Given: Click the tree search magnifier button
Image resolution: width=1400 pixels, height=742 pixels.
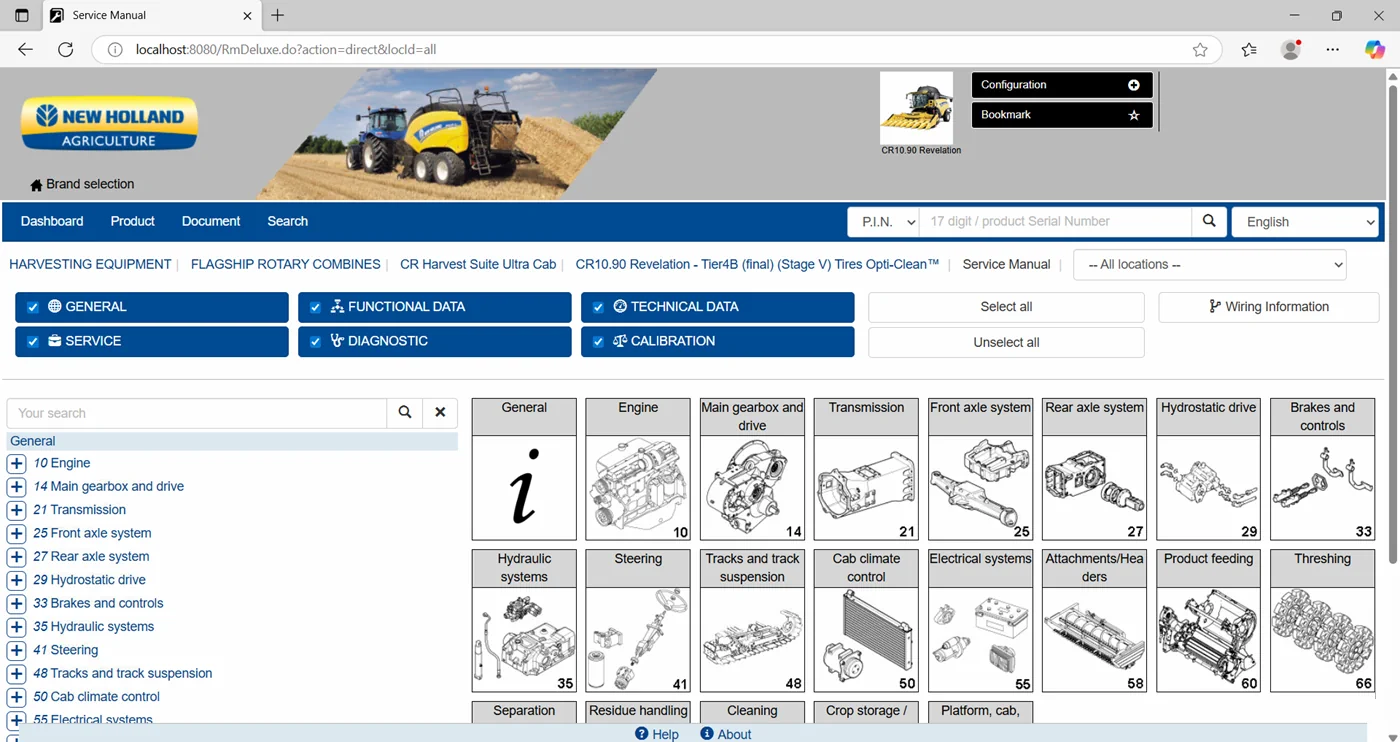Looking at the screenshot, I should click(405, 413).
